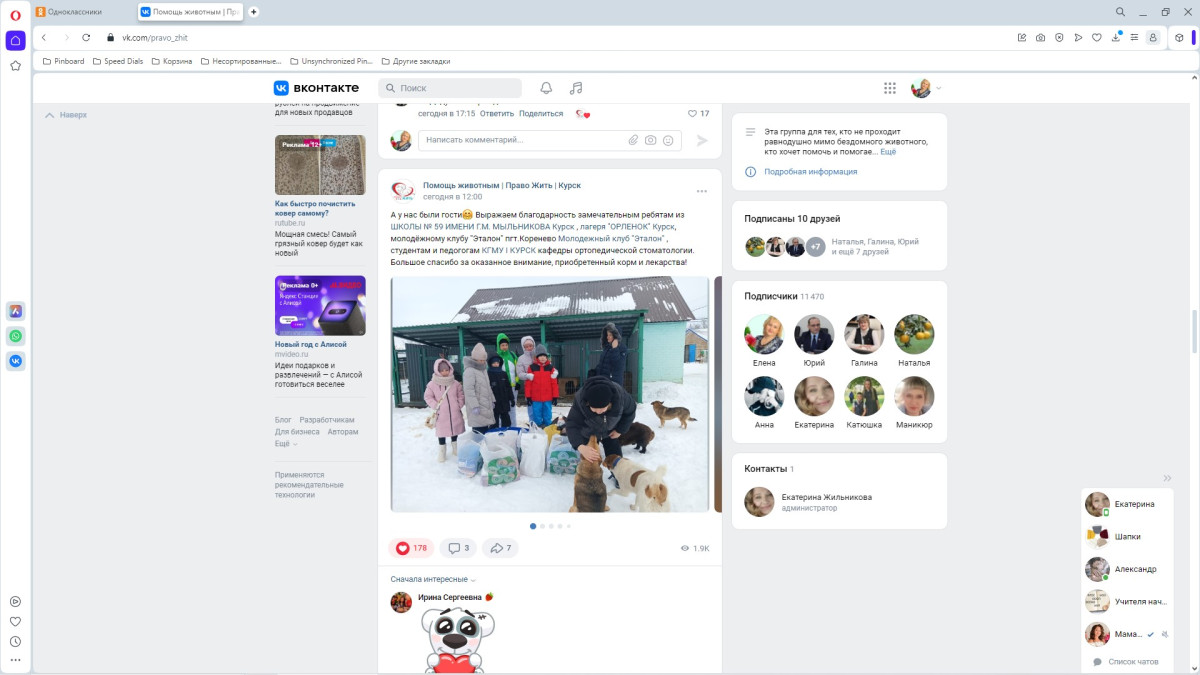Open chat with Александр in the chat list
The width and height of the screenshot is (1200, 675).
click(x=1127, y=569)
